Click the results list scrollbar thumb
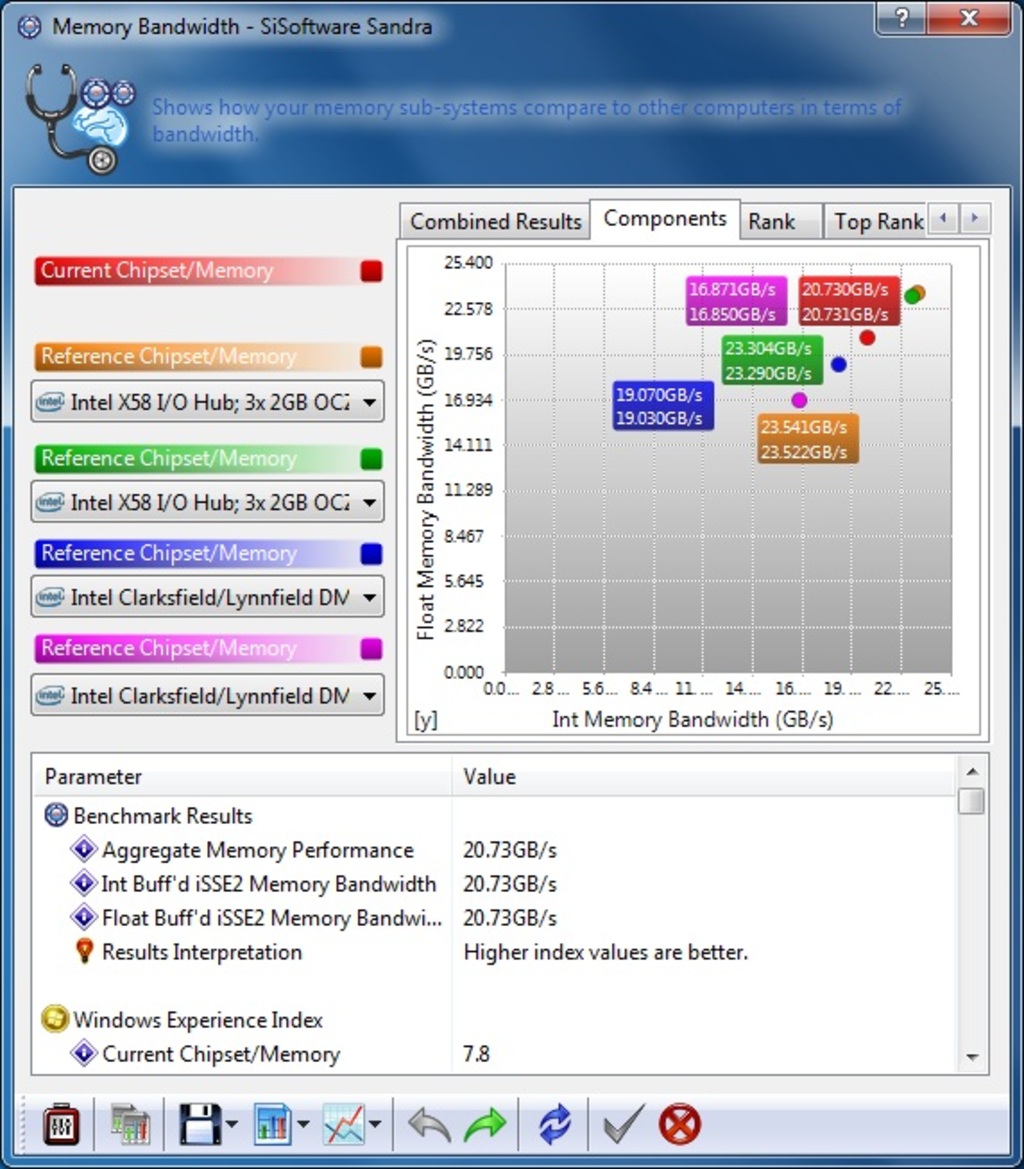Image resolution: width=1024 pixels, height=1169 pixels. coord(972,801)
